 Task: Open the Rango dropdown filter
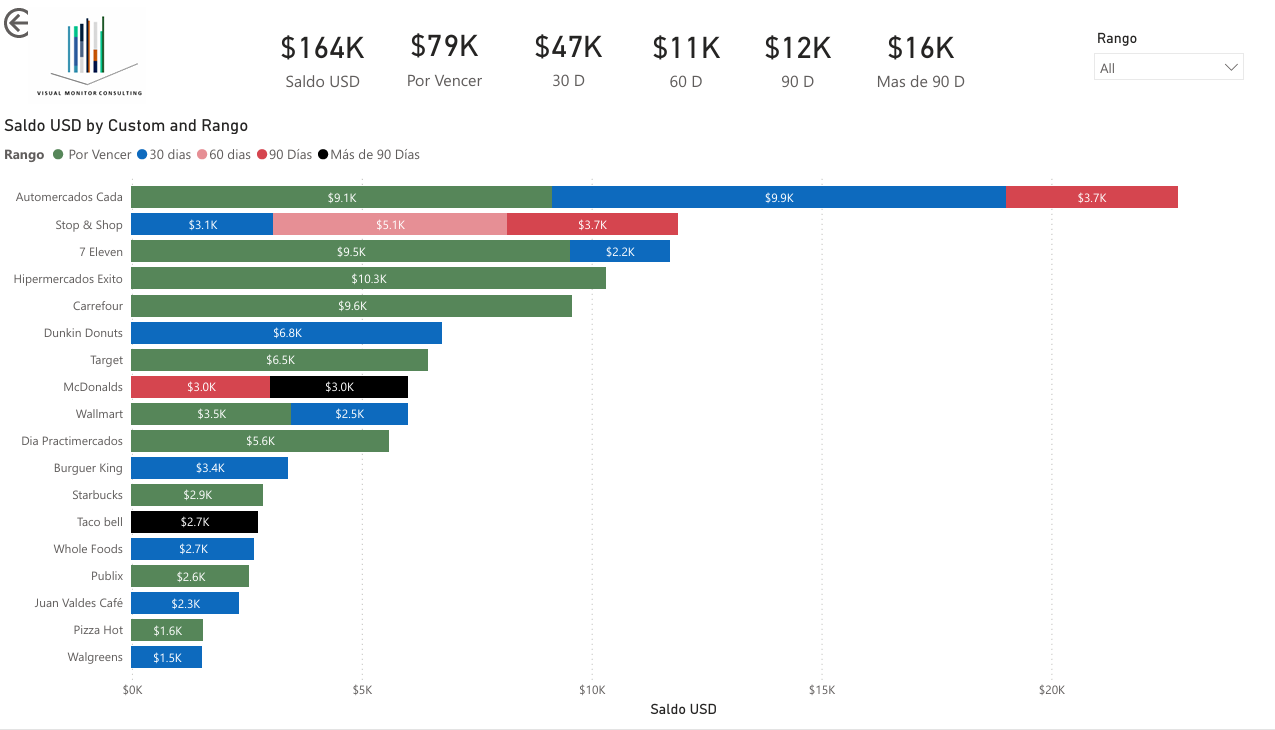pos(1167,68)
